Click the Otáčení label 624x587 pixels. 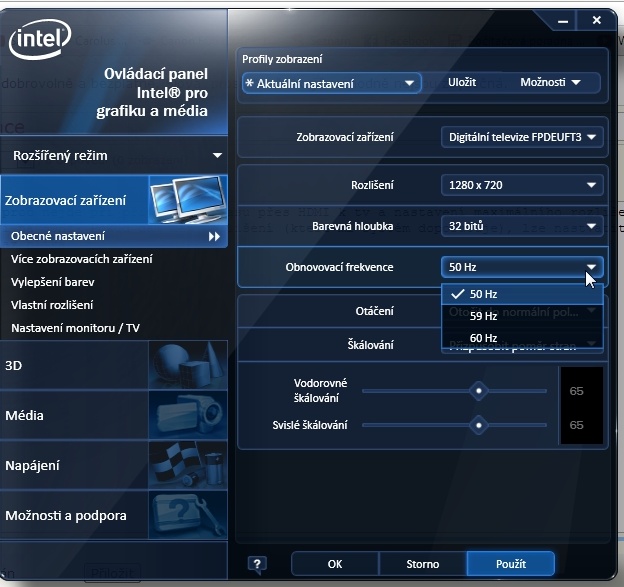(374, 311)
